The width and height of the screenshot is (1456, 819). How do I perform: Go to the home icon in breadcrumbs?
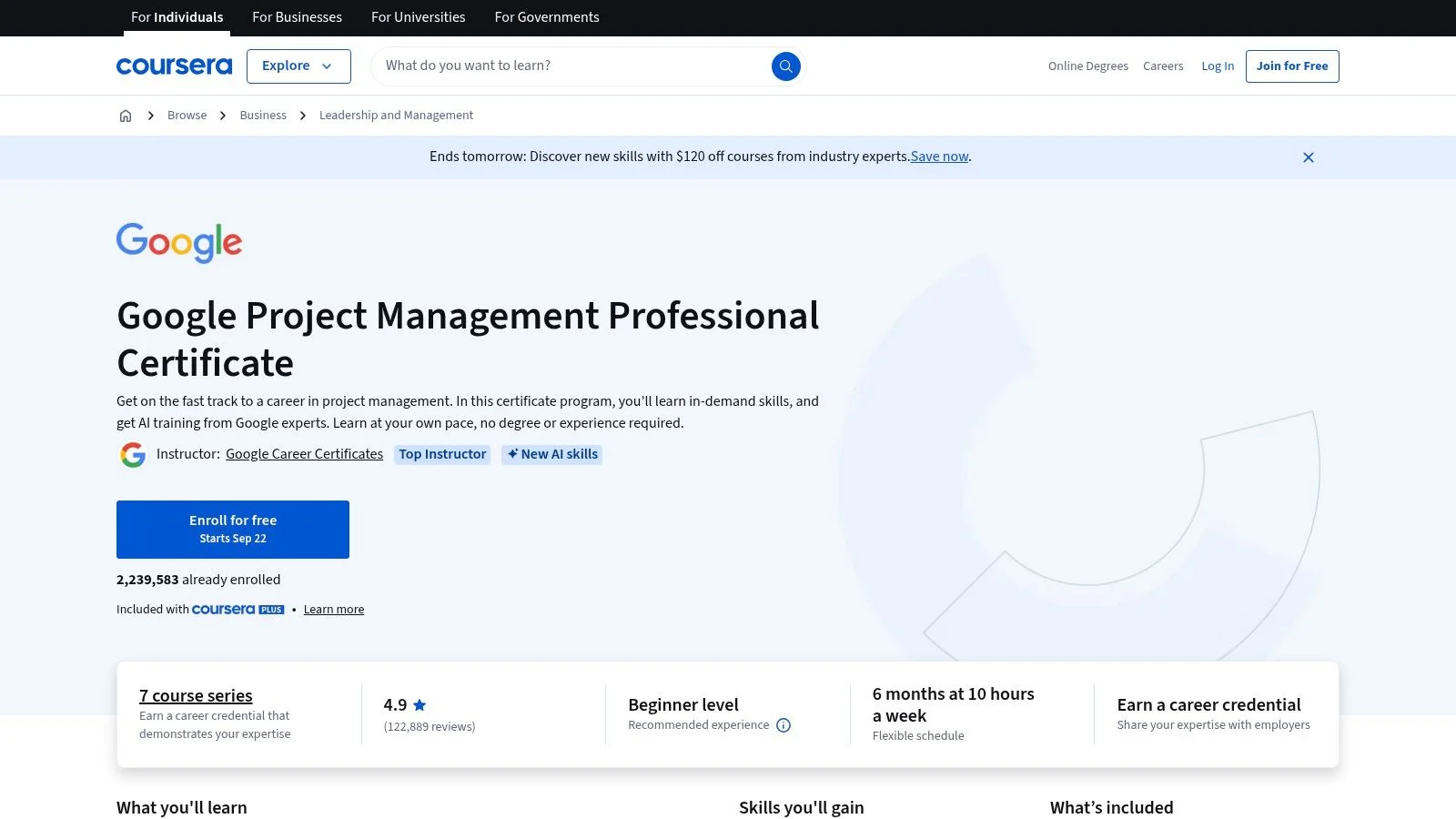click(126, 116)
